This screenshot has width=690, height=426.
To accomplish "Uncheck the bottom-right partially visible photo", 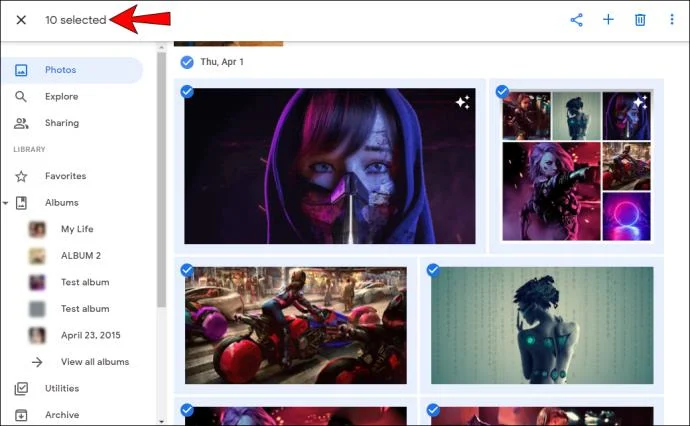I will [x=433, y=410].
